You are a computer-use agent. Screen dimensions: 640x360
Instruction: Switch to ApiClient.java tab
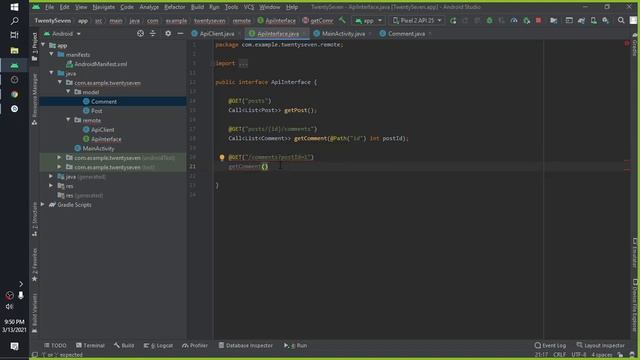(217, 34)
